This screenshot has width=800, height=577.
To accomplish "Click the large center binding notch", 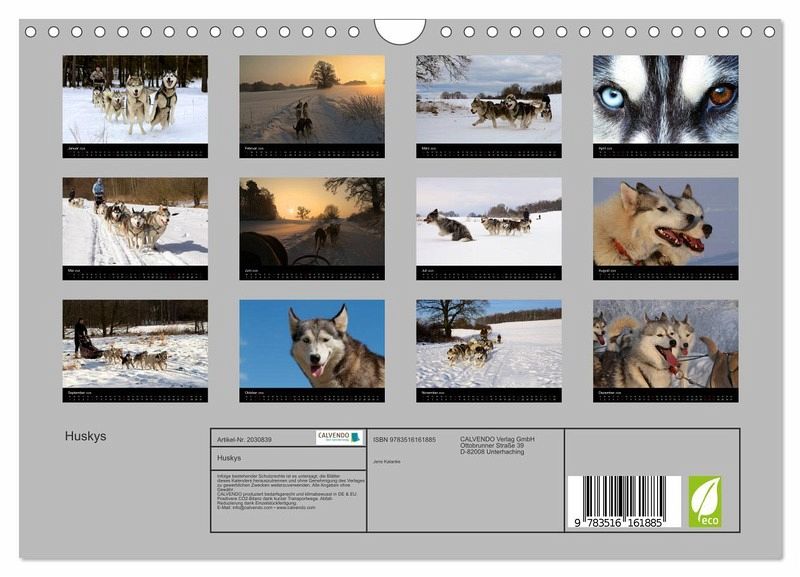I will click(399, 31).
